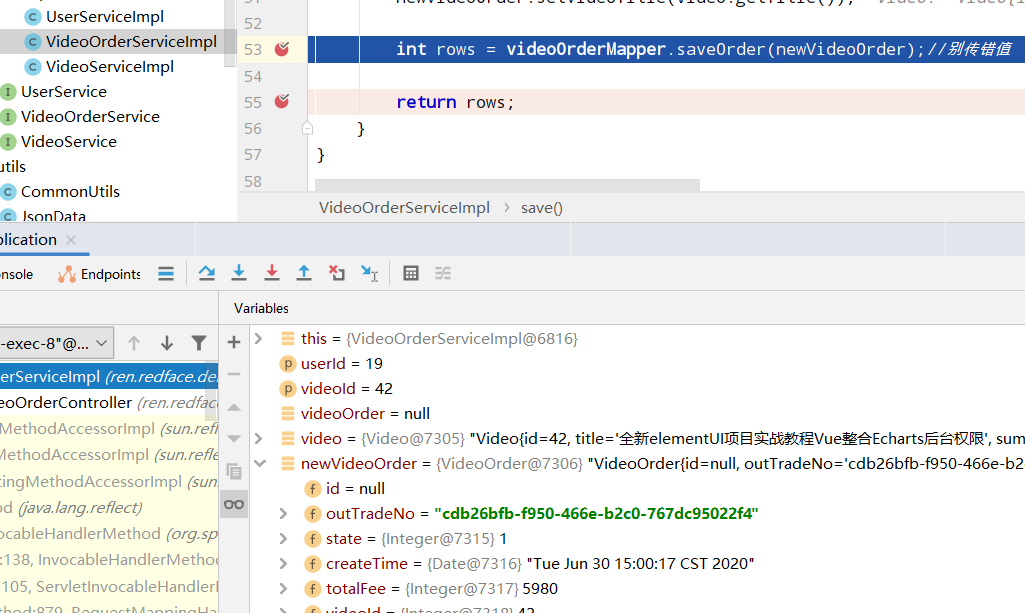Image resolution: width=1025 pixels, height=613 pixels.
Task: Click the Step Into icon
Action: click(238, 272)
